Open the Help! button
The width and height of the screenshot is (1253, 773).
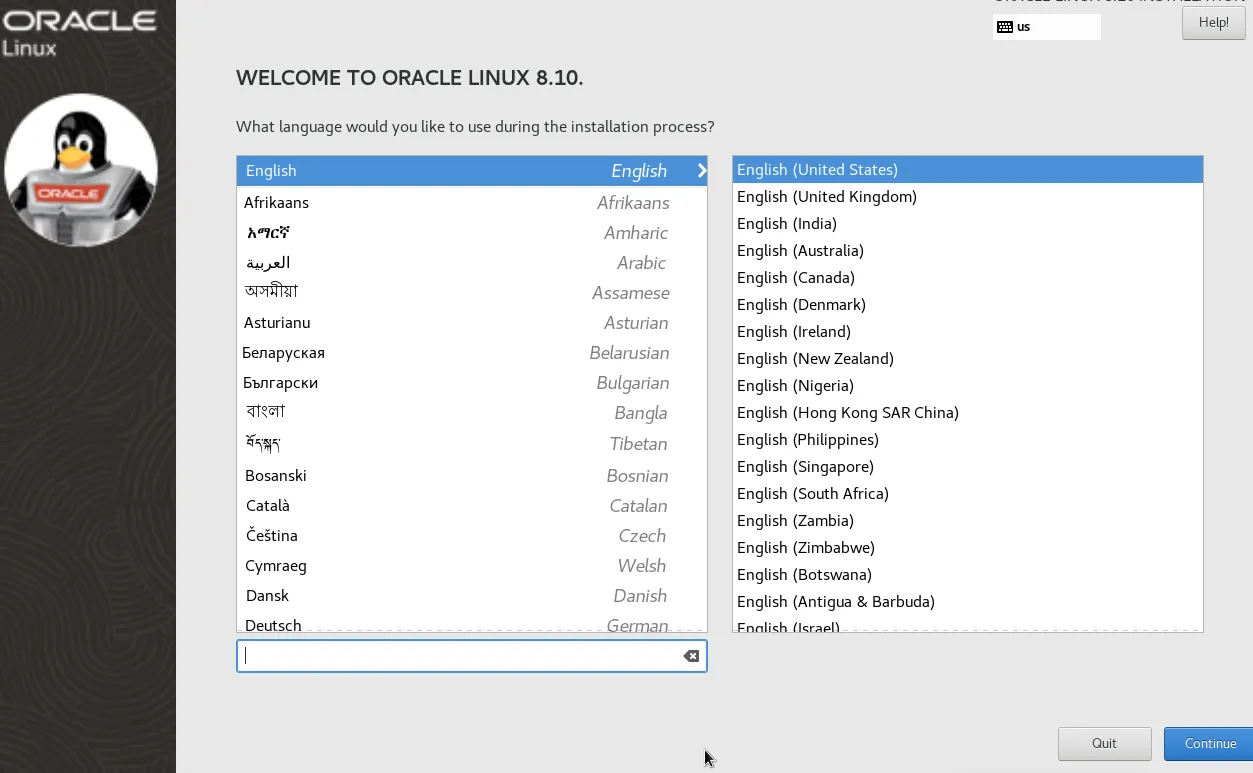tap(1213, 23)
